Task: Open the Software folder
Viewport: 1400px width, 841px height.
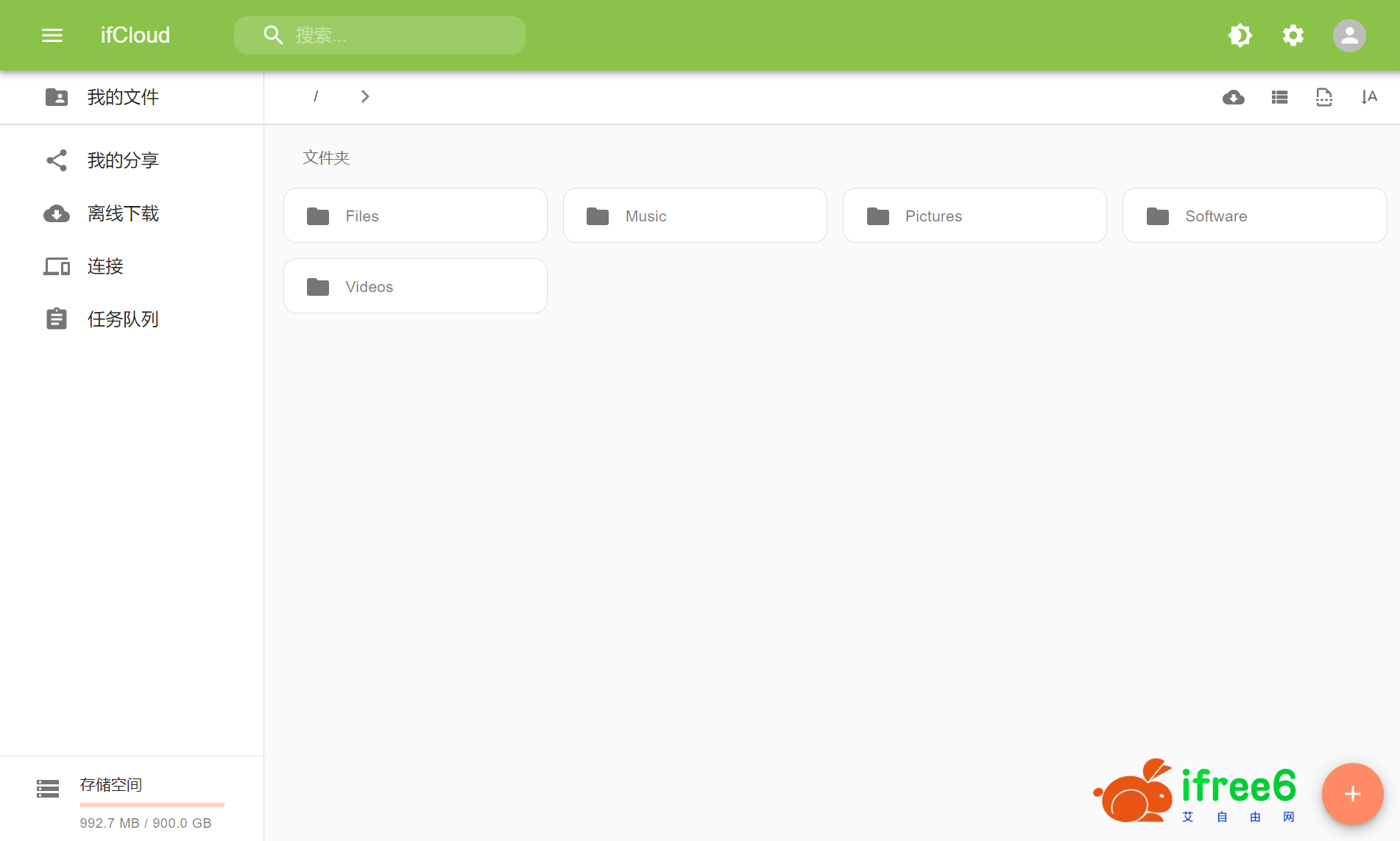Action: (x=1254, y=216)
